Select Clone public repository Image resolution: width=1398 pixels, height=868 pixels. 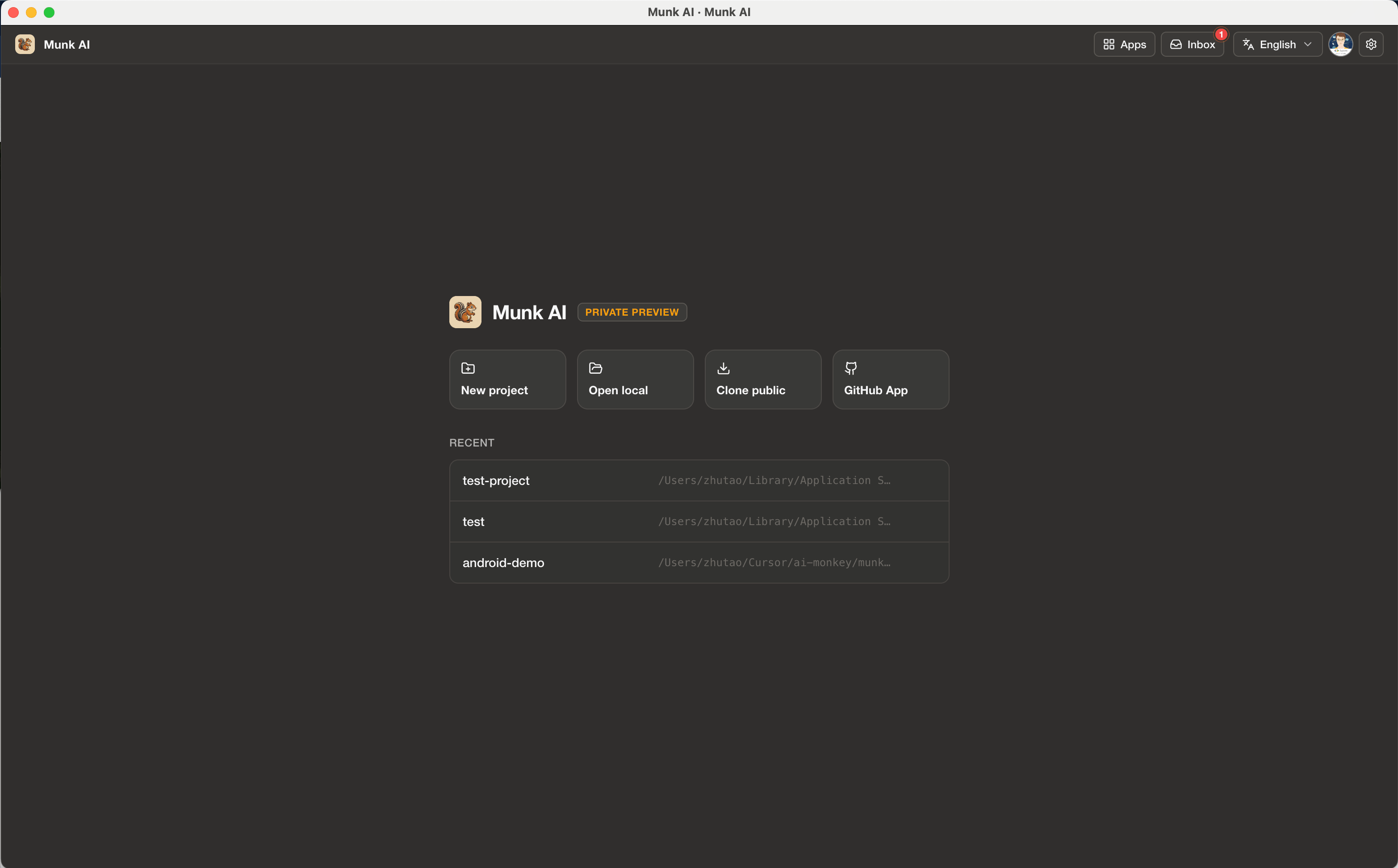coord(763,380)
